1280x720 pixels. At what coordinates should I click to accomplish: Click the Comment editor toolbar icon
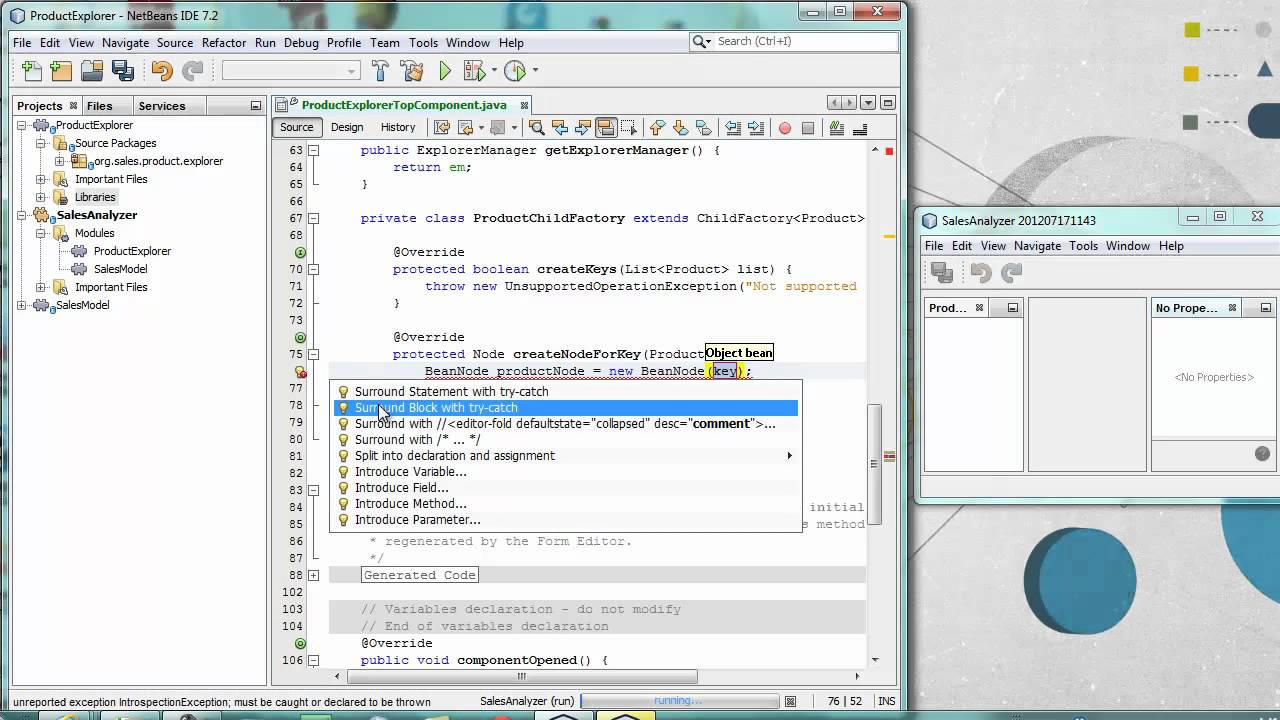coord(837,128)
